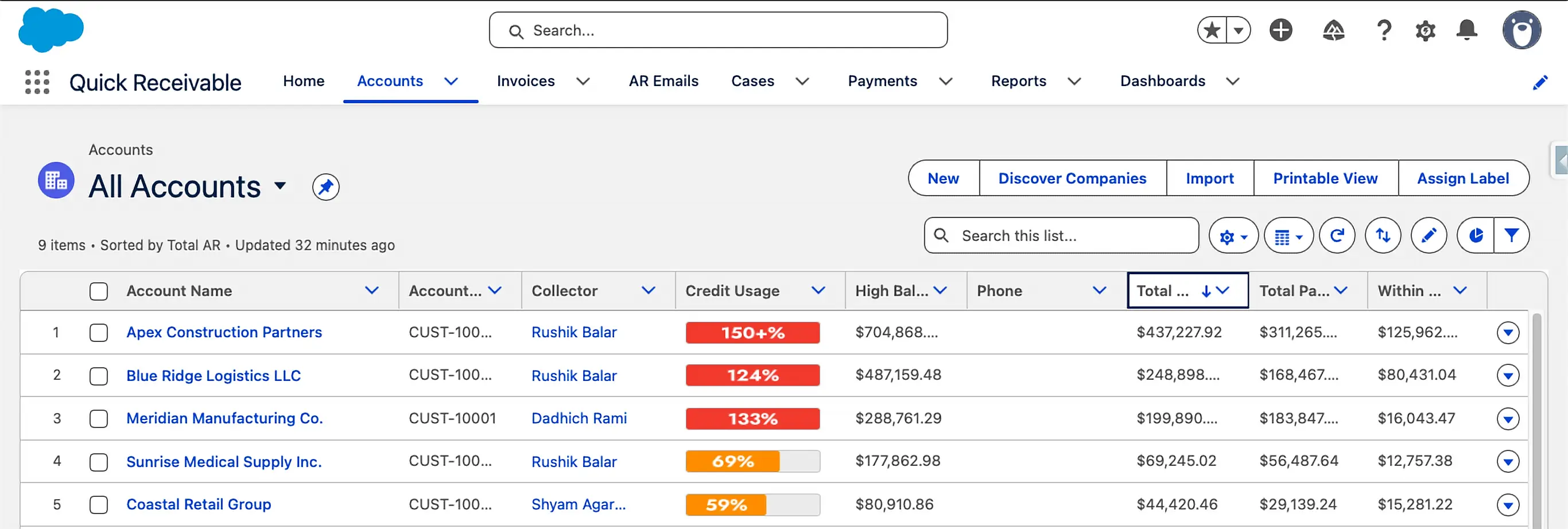Open the Cases tab
1568x529 pixels.
(752, 81)
